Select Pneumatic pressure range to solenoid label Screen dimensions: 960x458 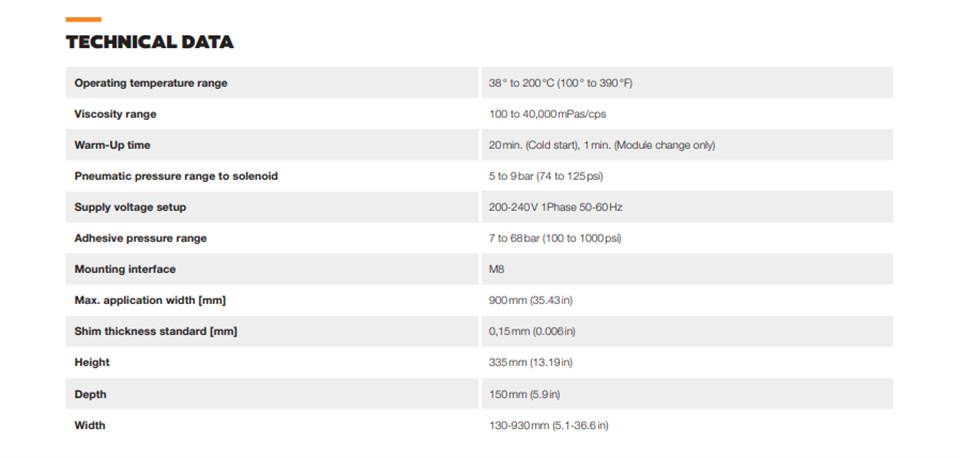[176, 176]
